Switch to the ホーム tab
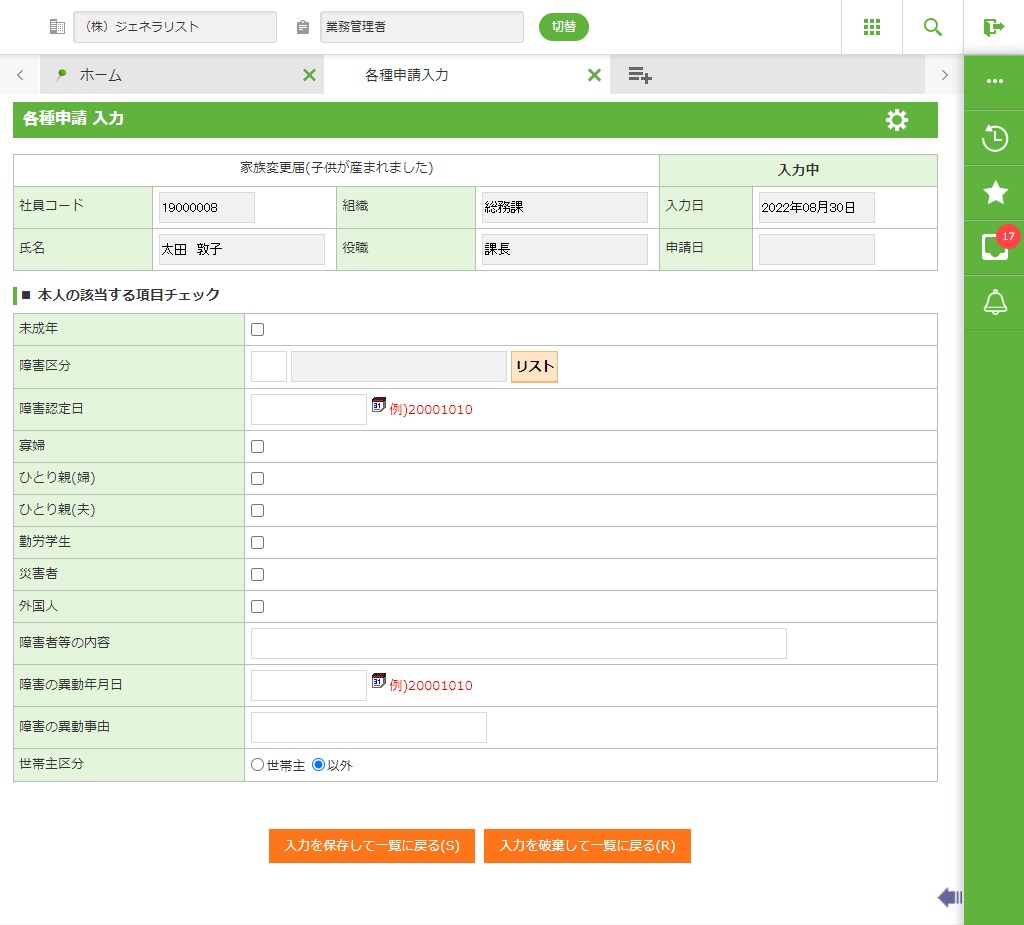The height and width of the screenshot is (925, 1024). coord(101,75)
